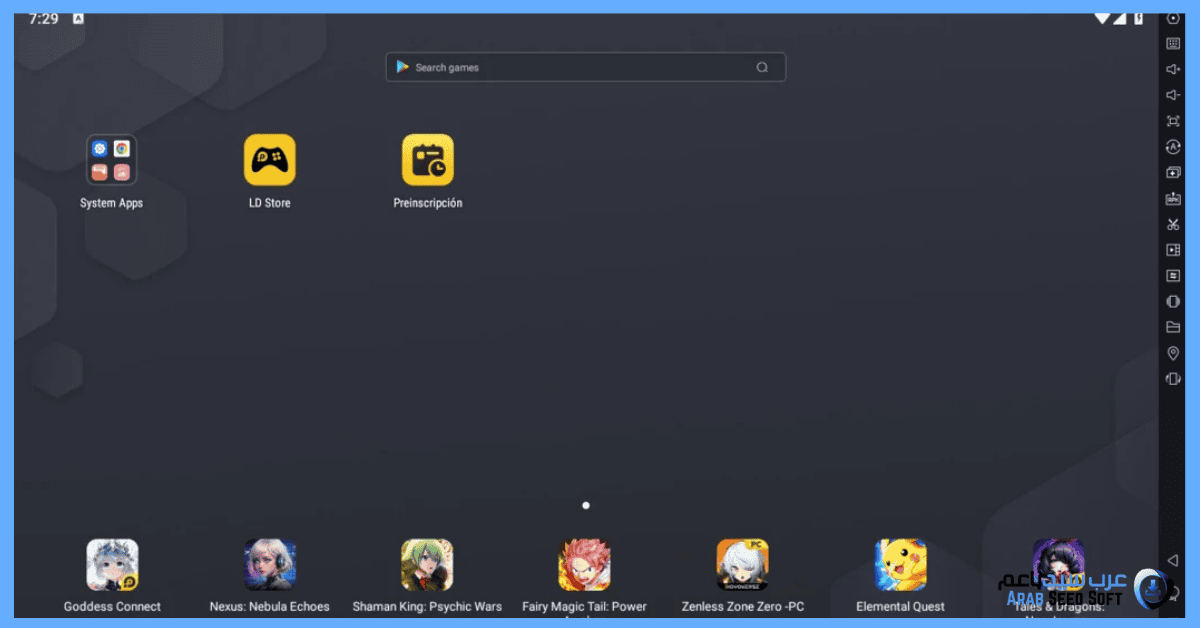The image size is (1200, 628).
Task: Open Shaman King: Psychic Wars
Action: [x=427, y=565]
